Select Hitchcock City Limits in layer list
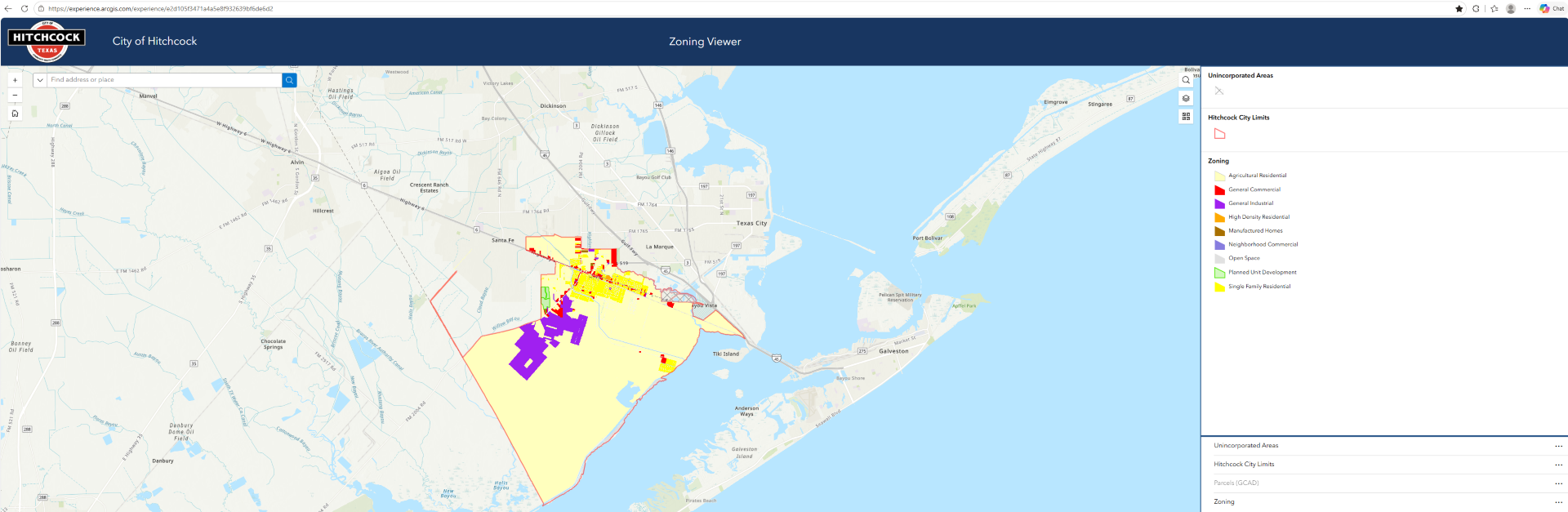The height and width of the screenshot is (512, 1568). pyautogui.click(x=1244, y=465)
